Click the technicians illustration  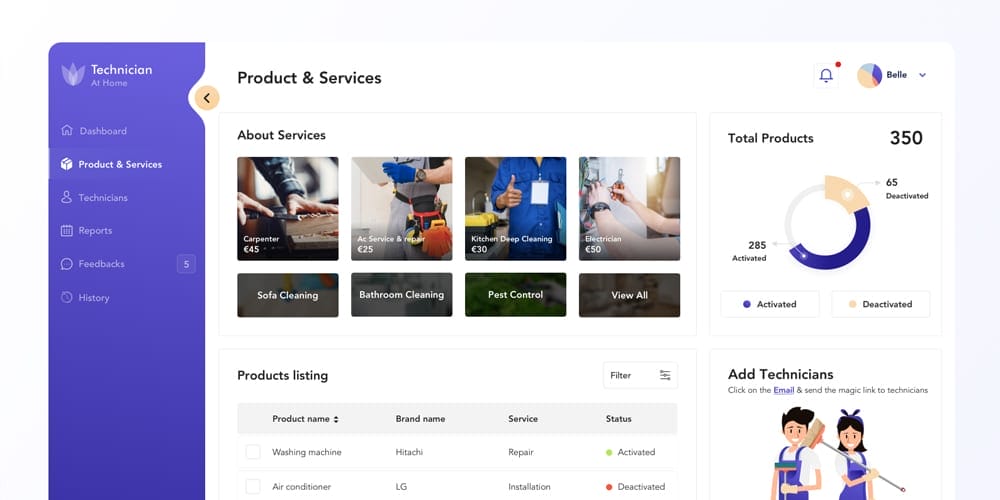pos(836,454)
